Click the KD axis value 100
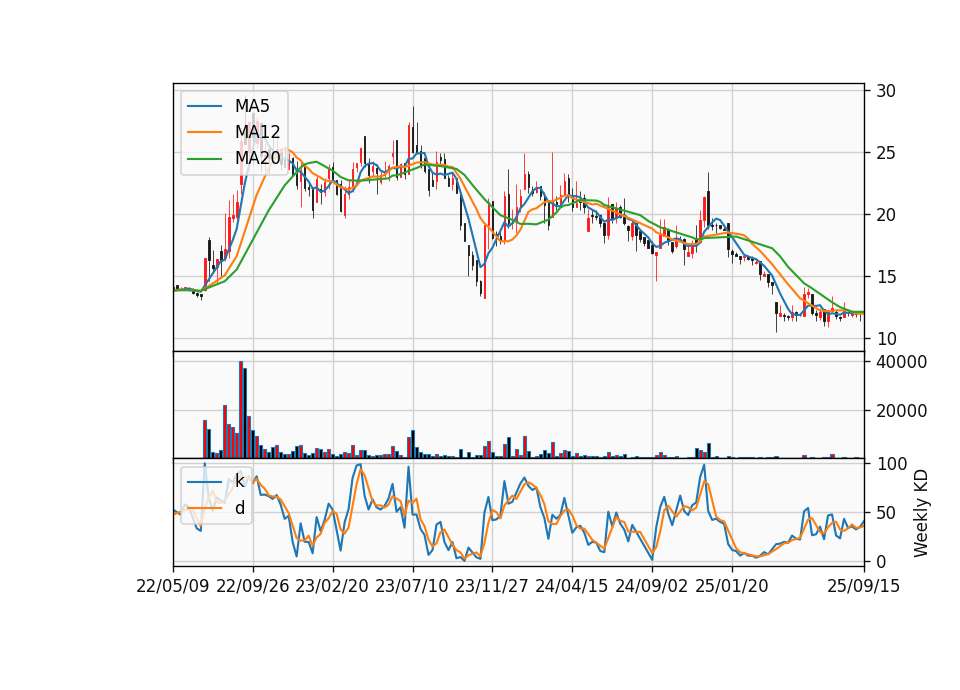 (x=891, y=464)
